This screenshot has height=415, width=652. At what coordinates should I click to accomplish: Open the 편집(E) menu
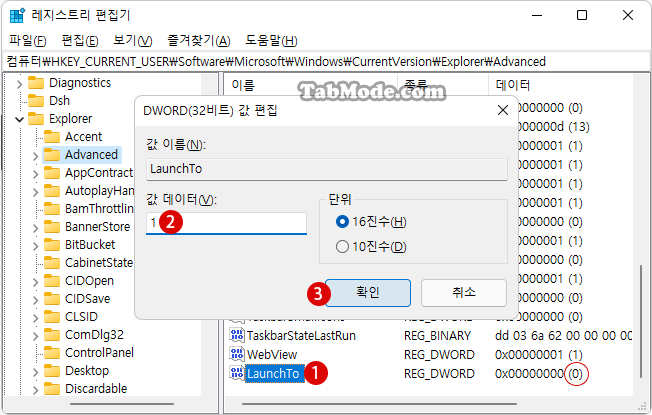(79, 40)
